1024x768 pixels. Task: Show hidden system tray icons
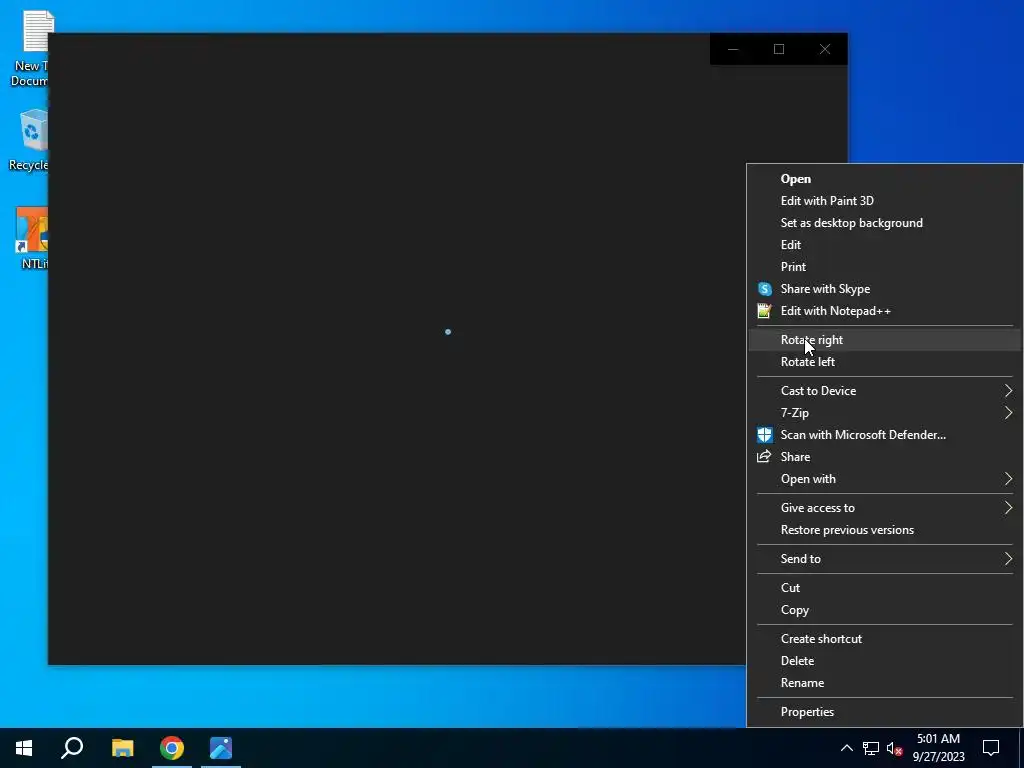tap(846, 748)
